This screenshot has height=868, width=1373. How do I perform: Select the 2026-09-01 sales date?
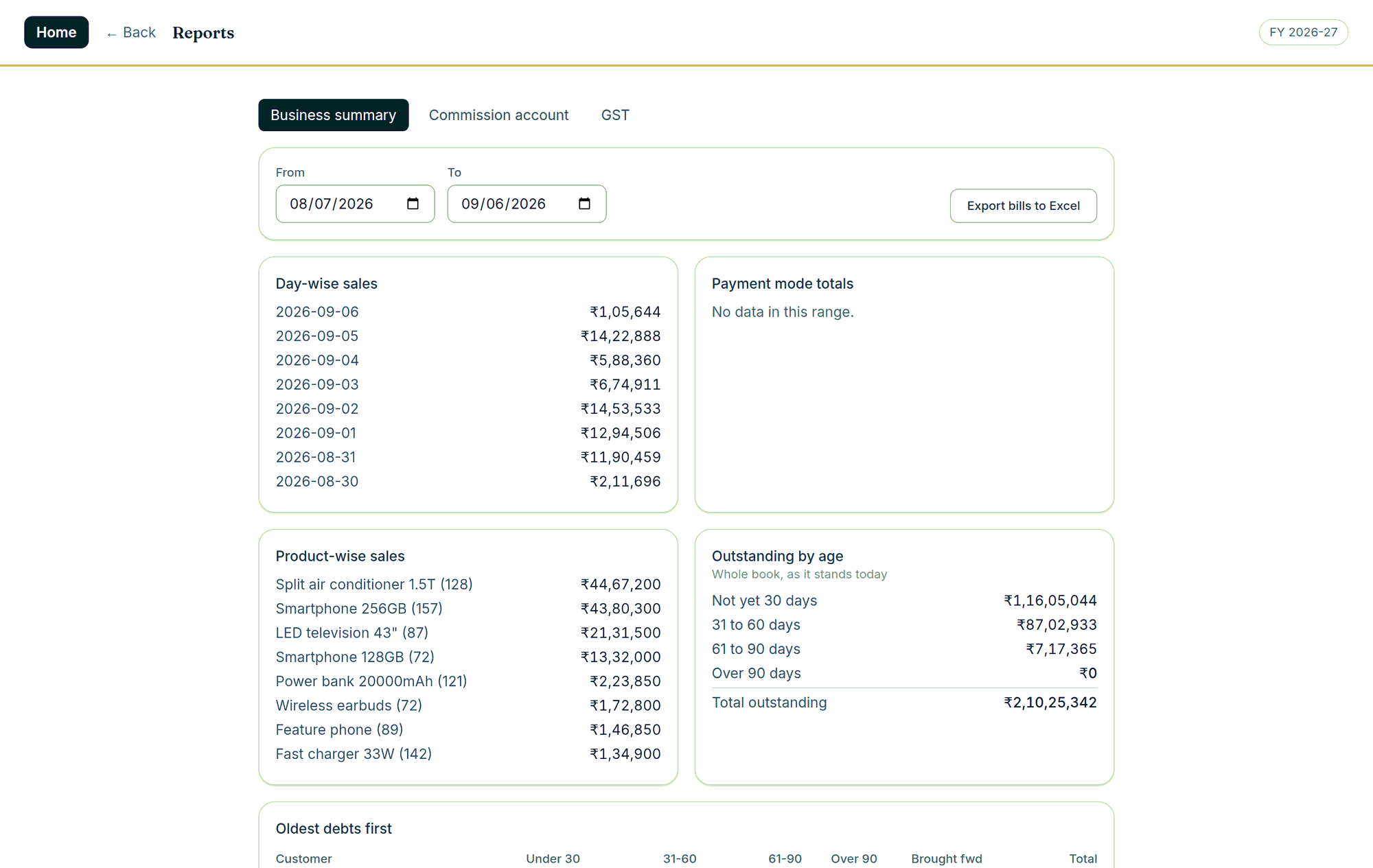[316, 433]
